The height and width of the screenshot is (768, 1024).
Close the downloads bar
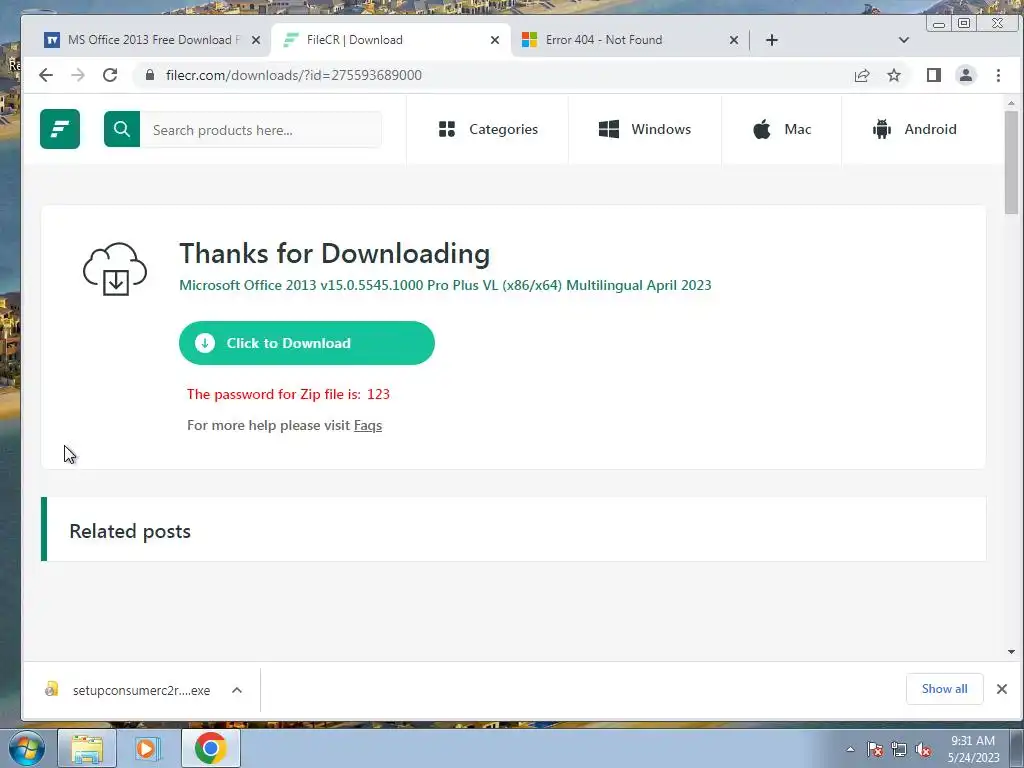1002,689
